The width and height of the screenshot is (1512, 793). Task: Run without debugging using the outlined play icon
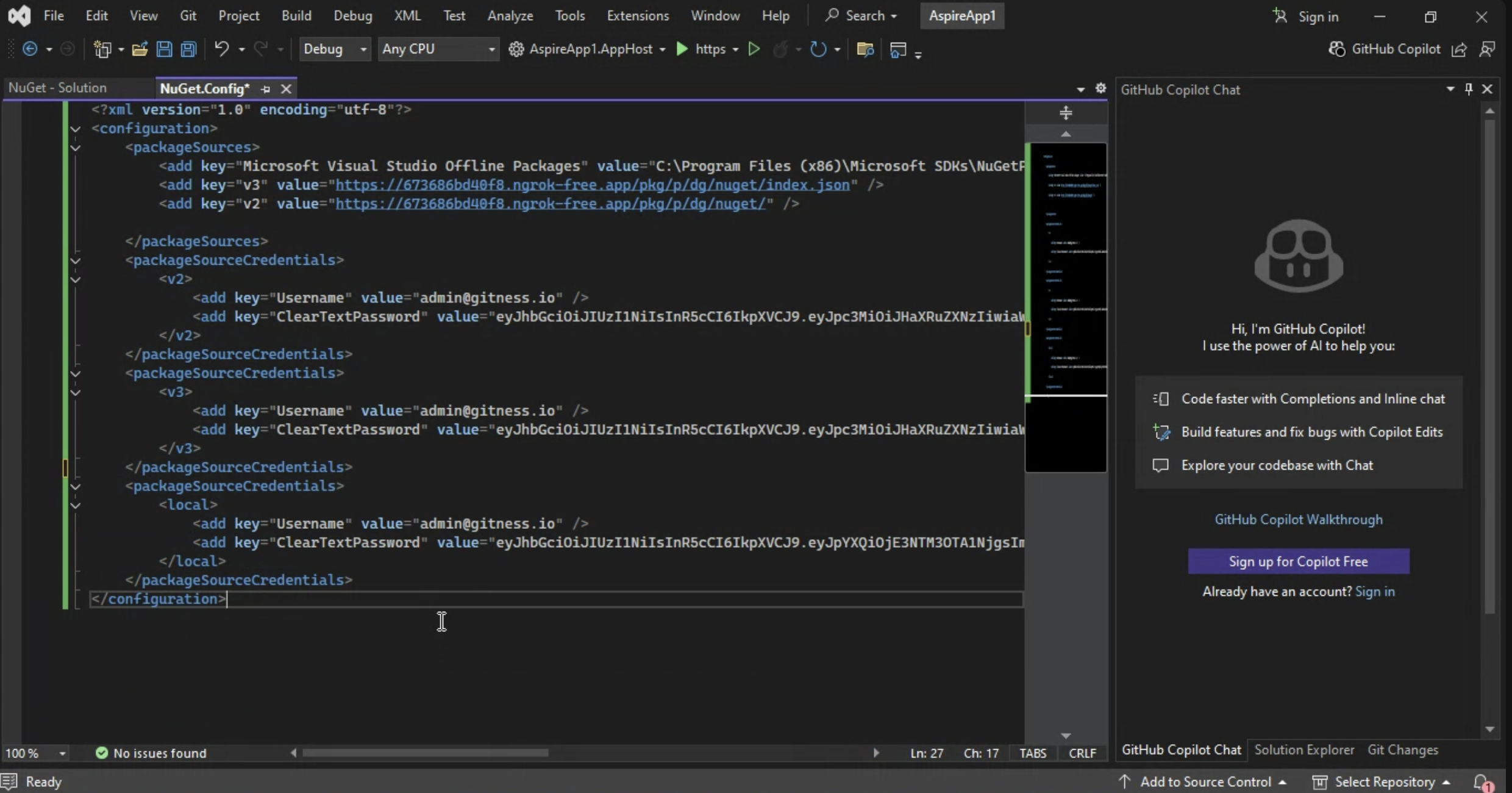pyautogui.click(x=754, y=49)
